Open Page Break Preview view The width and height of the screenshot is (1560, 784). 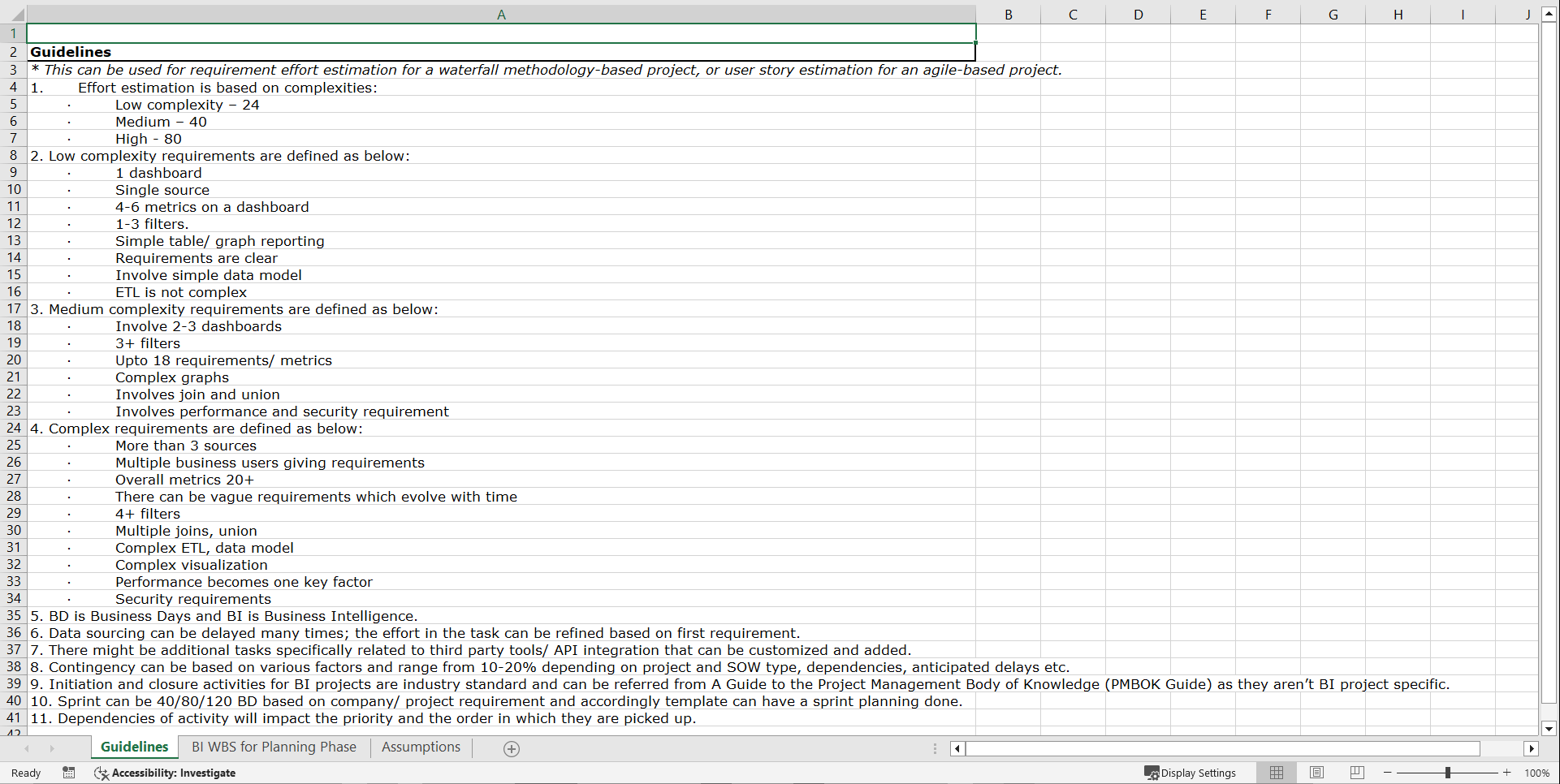(1356, 772)
